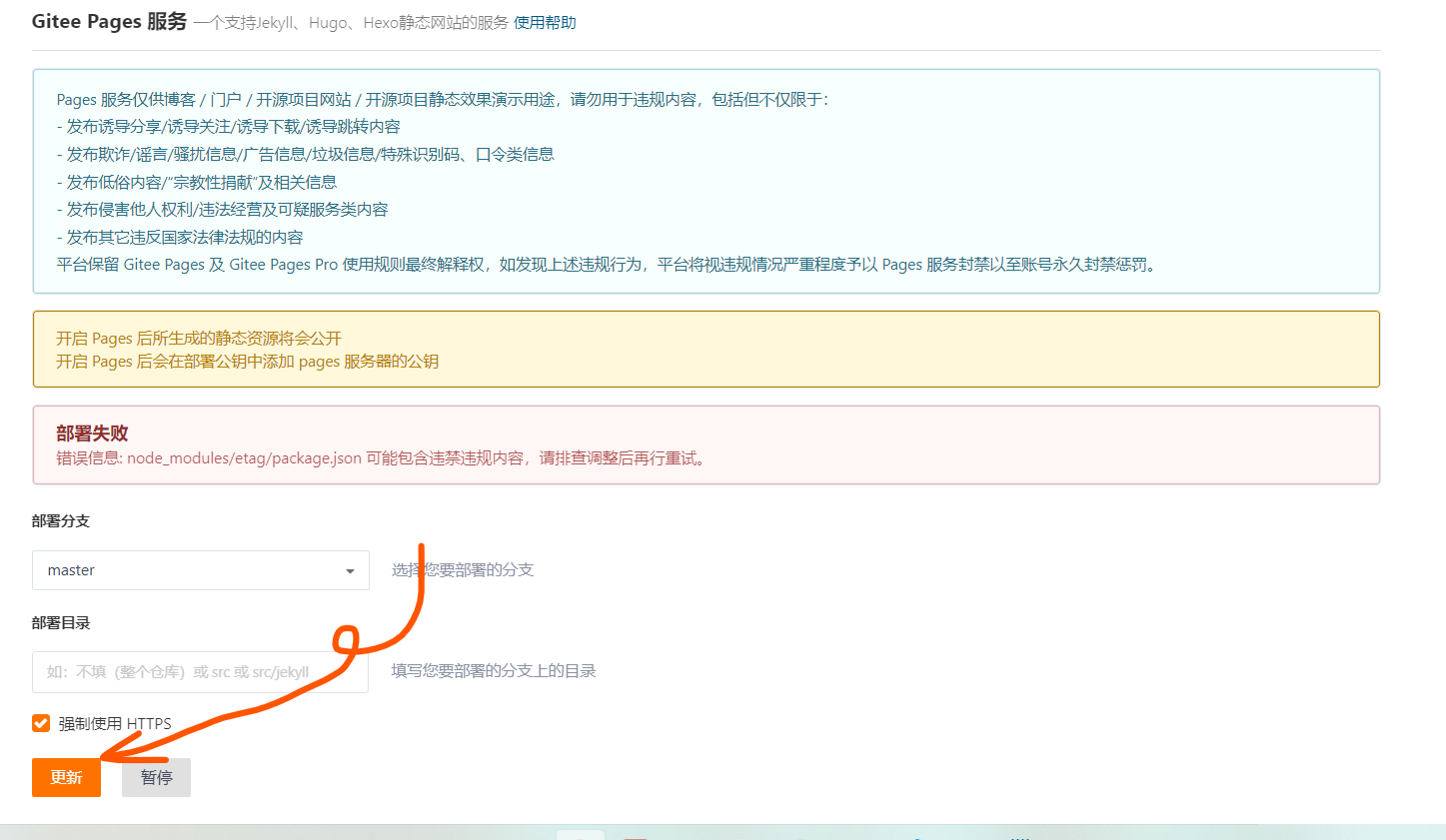Open the deployment branch dropdown
Screen dimensions: 1446x840
coord(200,569)
